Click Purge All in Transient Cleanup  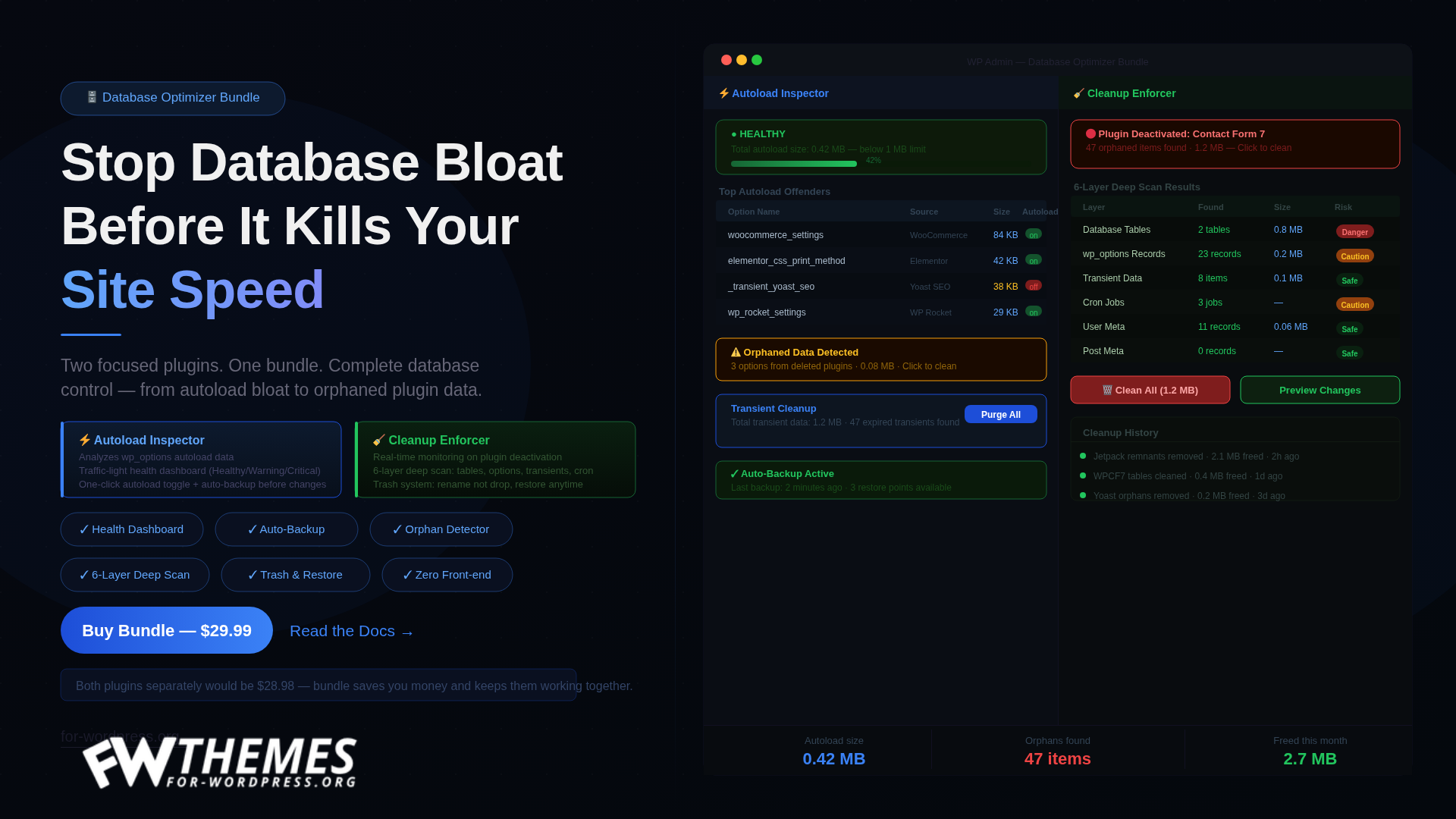tap(1000, 414)
